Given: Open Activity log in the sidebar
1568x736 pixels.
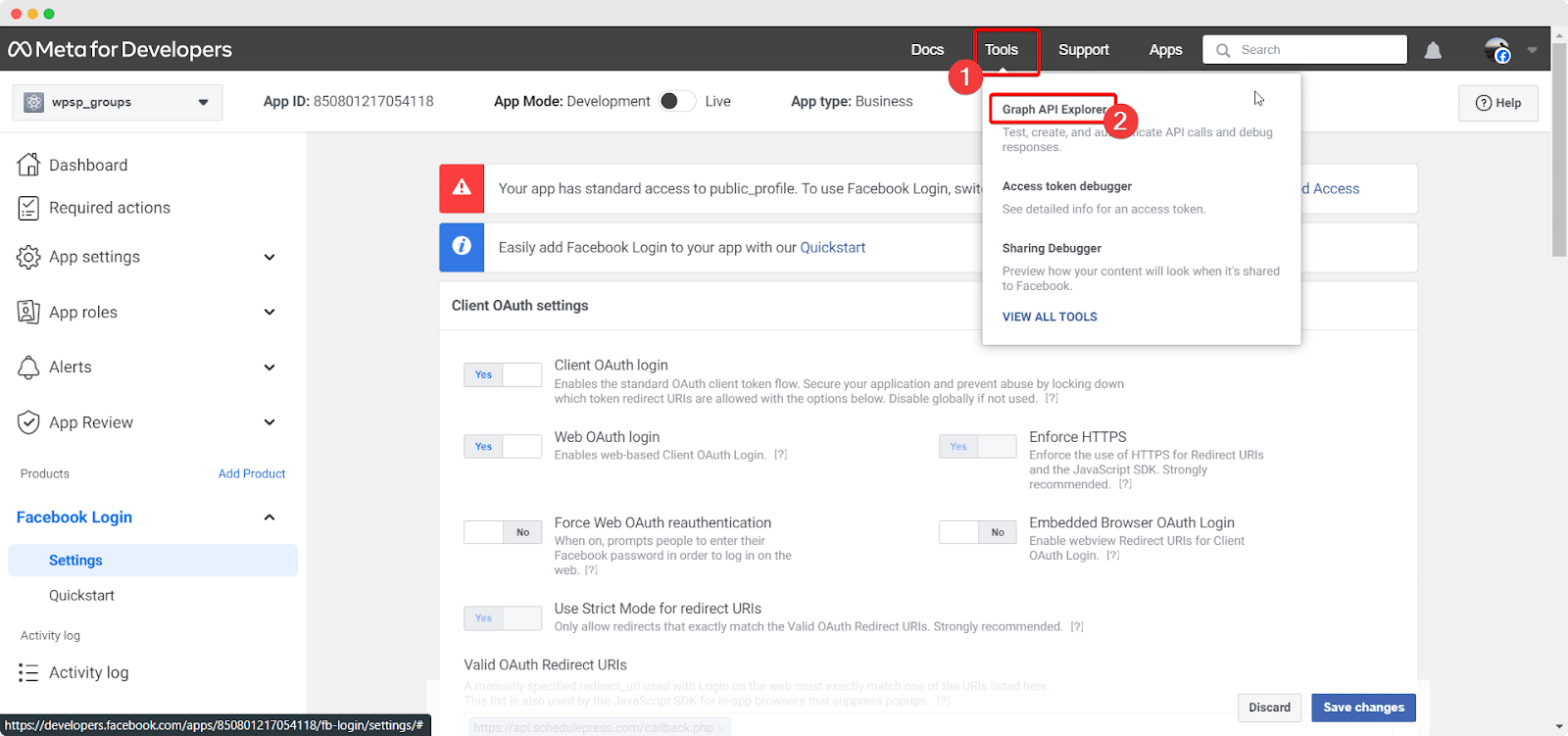Looking at the screenshot, I should click(x=89, y=672).
